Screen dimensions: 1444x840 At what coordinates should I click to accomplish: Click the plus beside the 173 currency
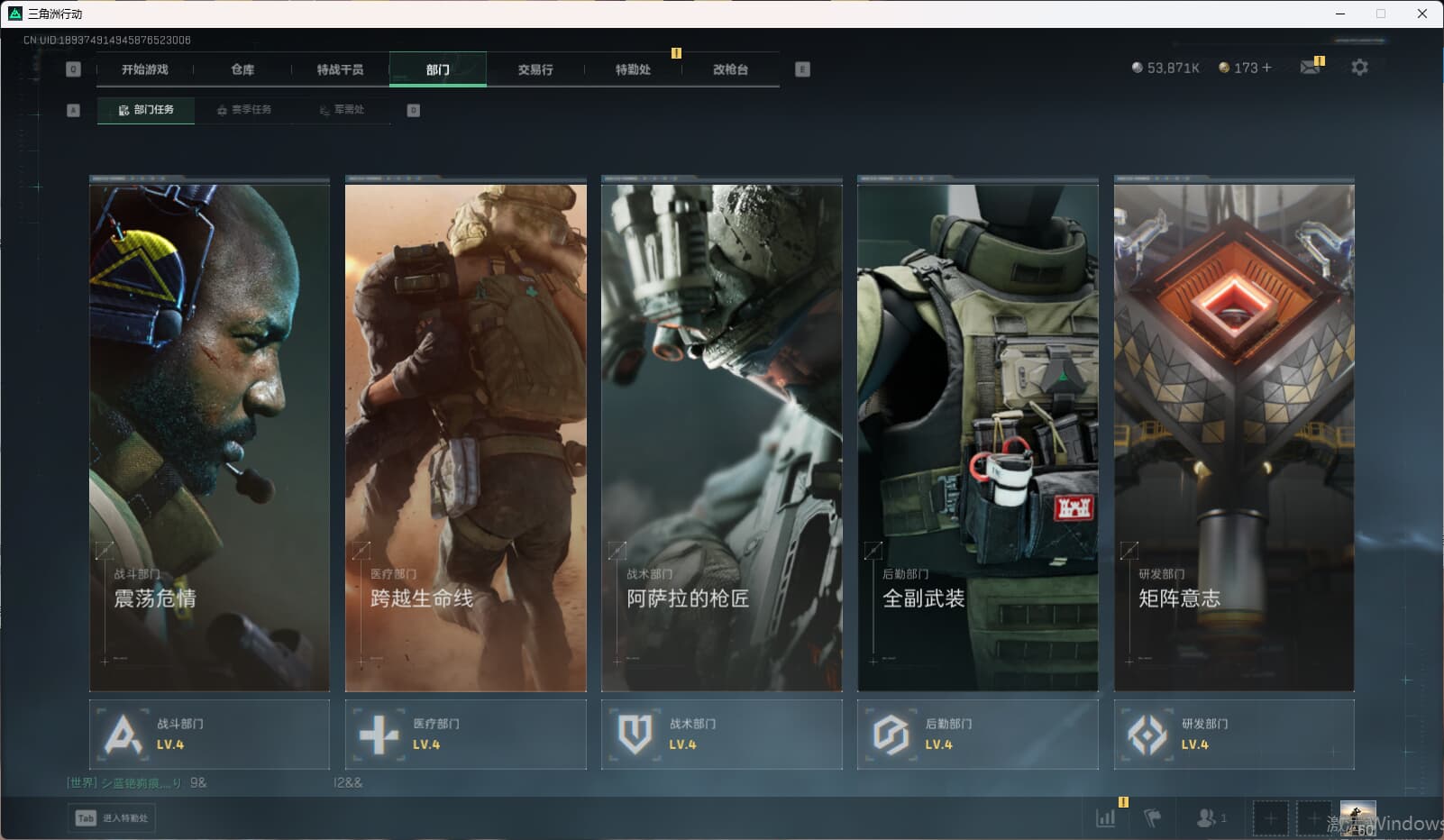[1266, 68]
